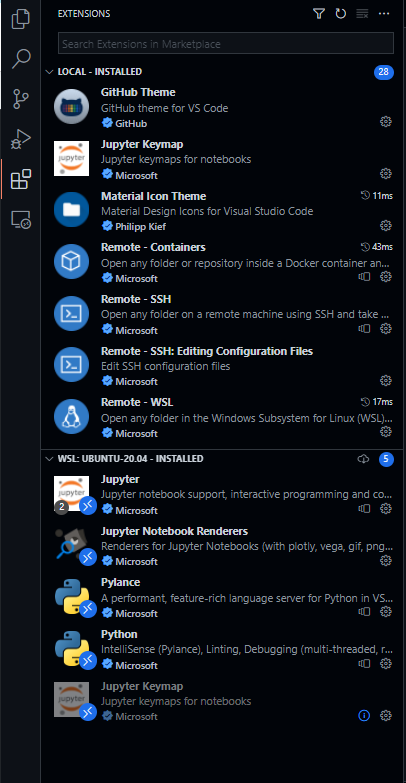Open the Search view icon
This screenshot has width=406, height=783.
click(20, 59)
